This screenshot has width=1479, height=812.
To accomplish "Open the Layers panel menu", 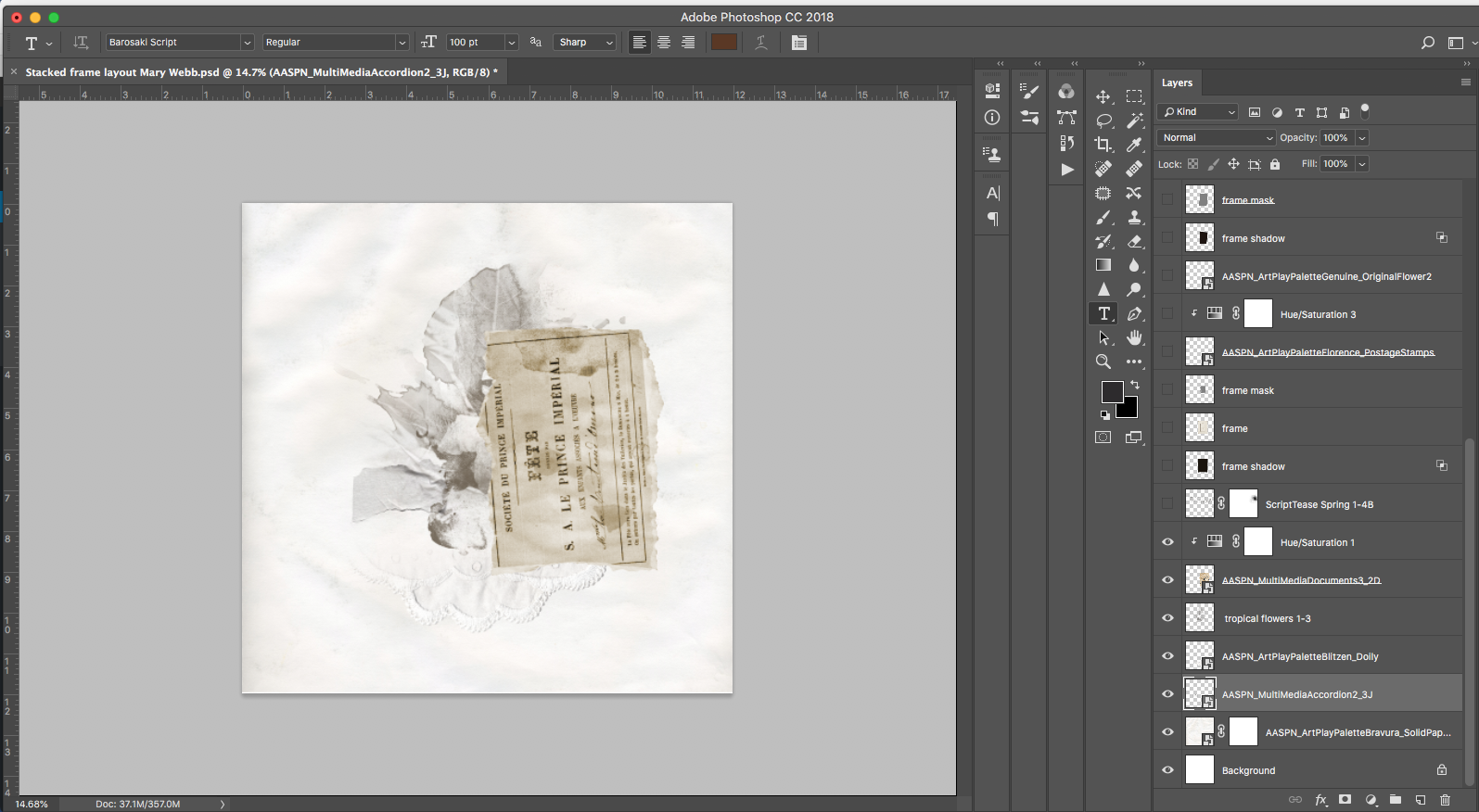I will 1466,82.
